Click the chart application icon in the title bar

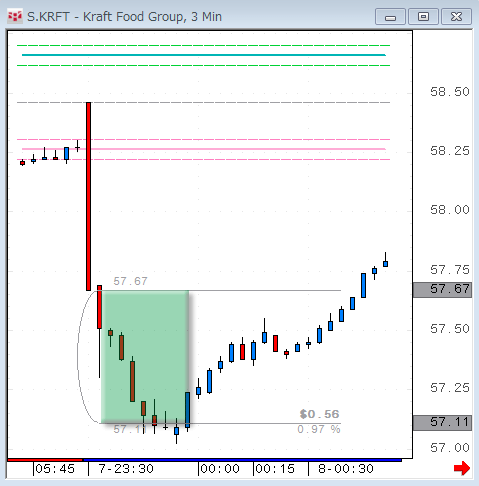pos(15,16)
